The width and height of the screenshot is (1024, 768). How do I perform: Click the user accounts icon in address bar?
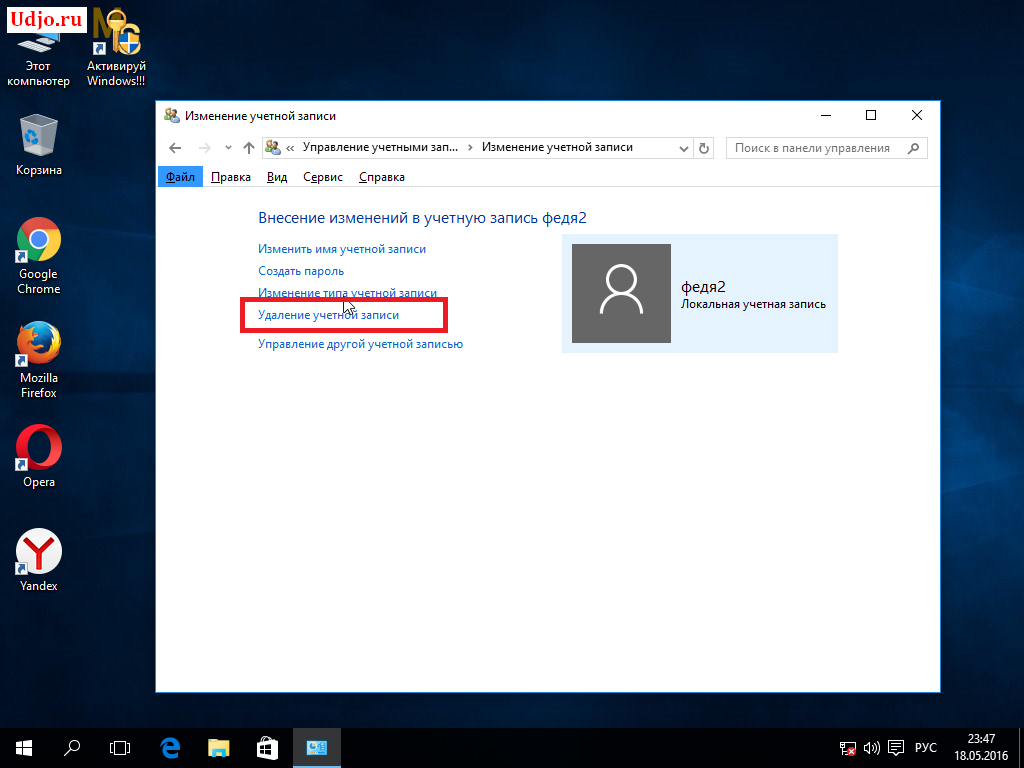pyautogui.click(x=273, y=148)
